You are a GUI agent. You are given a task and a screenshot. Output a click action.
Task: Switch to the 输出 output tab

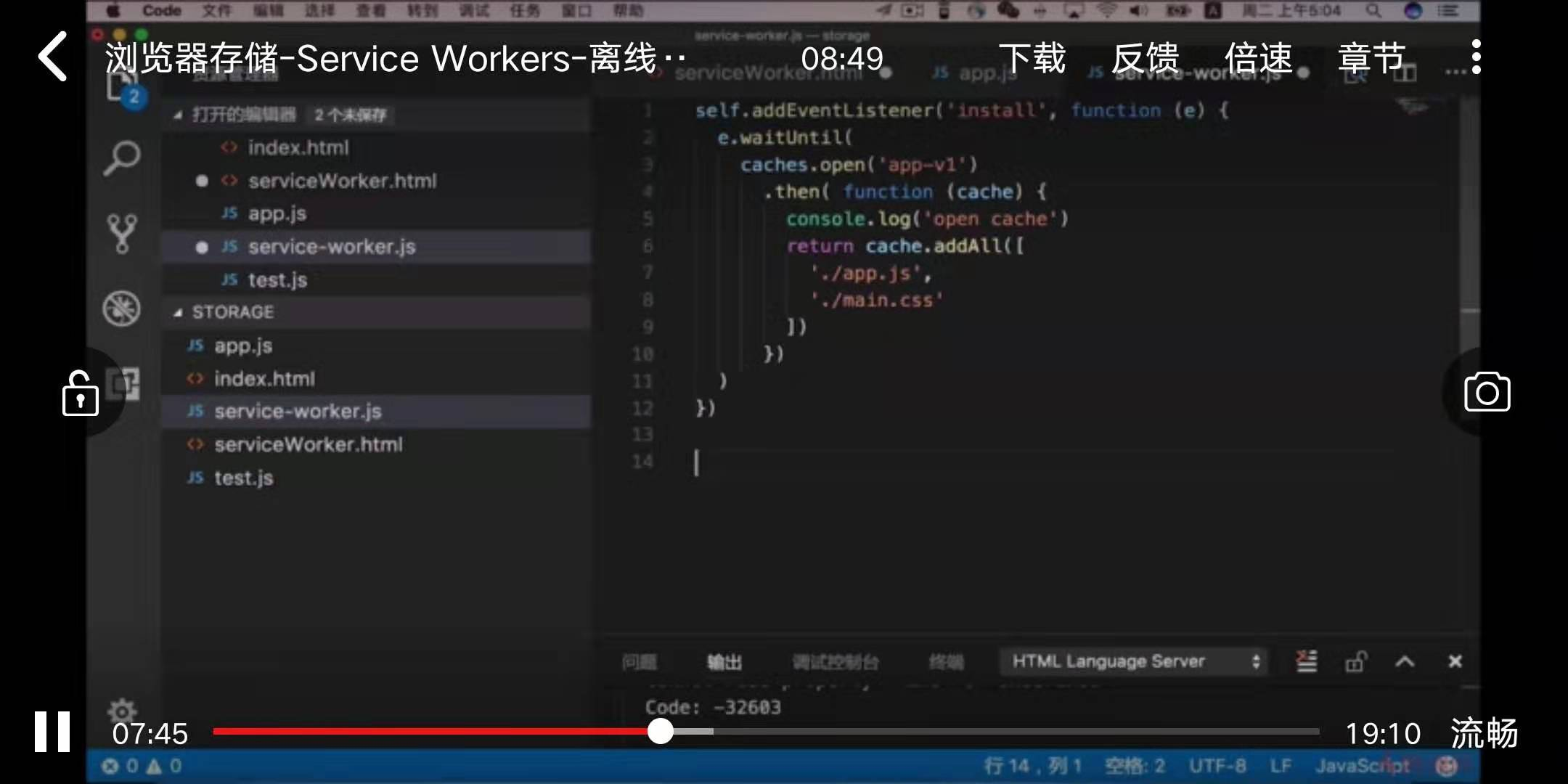[x=724, y=662]
